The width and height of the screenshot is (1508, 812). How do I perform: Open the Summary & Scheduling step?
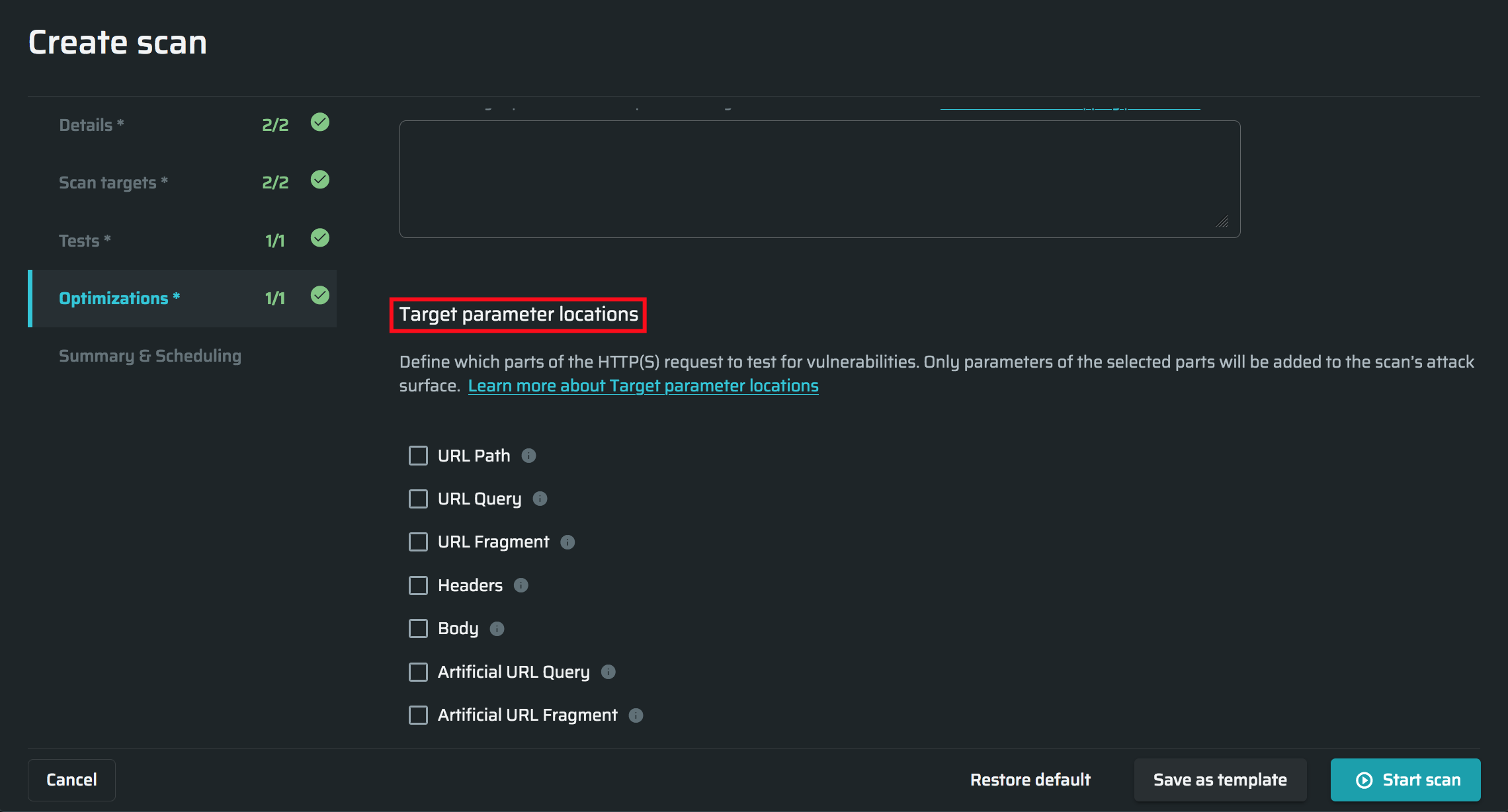pos(150,356)
